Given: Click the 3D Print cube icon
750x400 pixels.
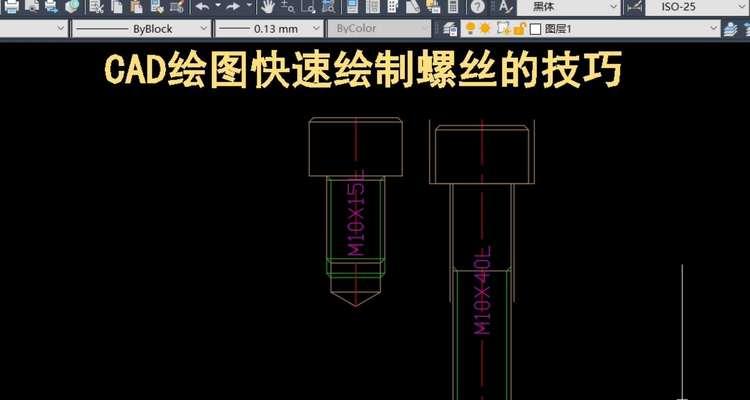Looking at the screenshot, I should (x=72, y=6).
